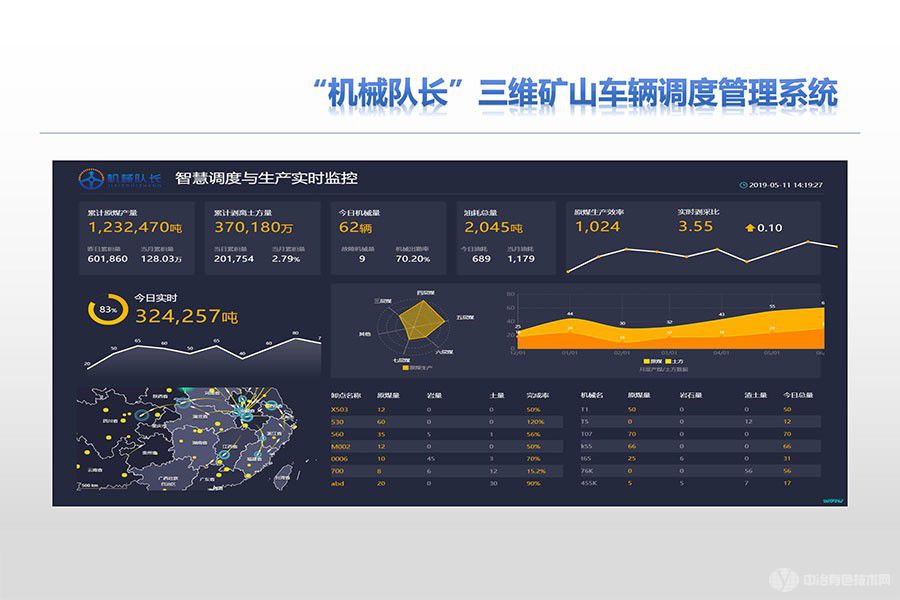Click the 90% completion rate
The height and width of the screenshot is (600, 900).
coord(534,483)
